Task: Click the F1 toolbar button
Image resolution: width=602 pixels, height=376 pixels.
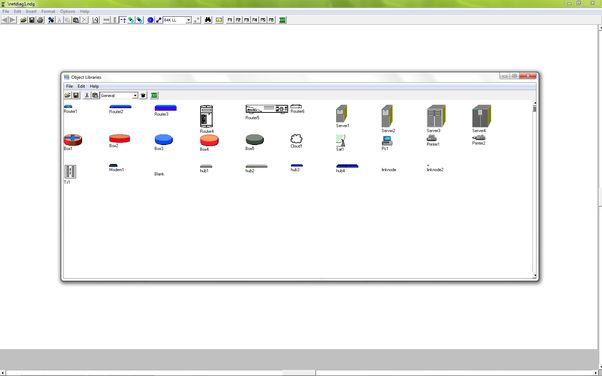Action: coord(230,20)
